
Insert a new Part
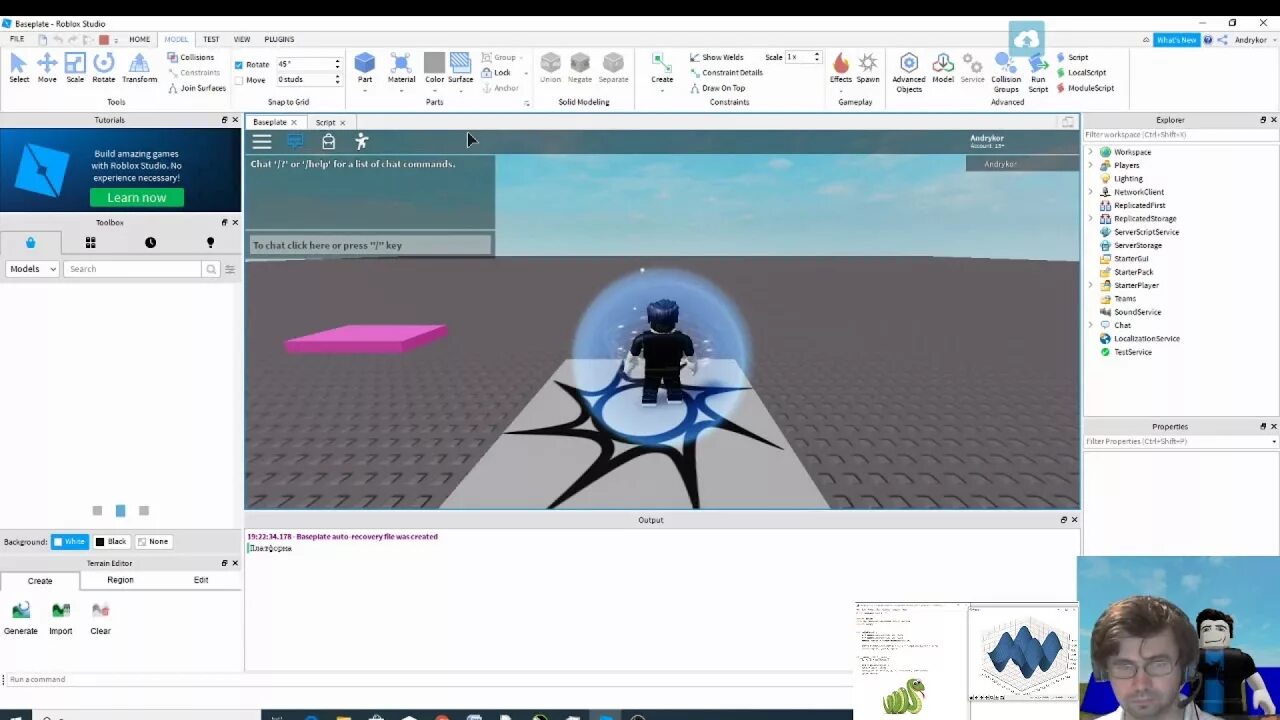(365, 66)
